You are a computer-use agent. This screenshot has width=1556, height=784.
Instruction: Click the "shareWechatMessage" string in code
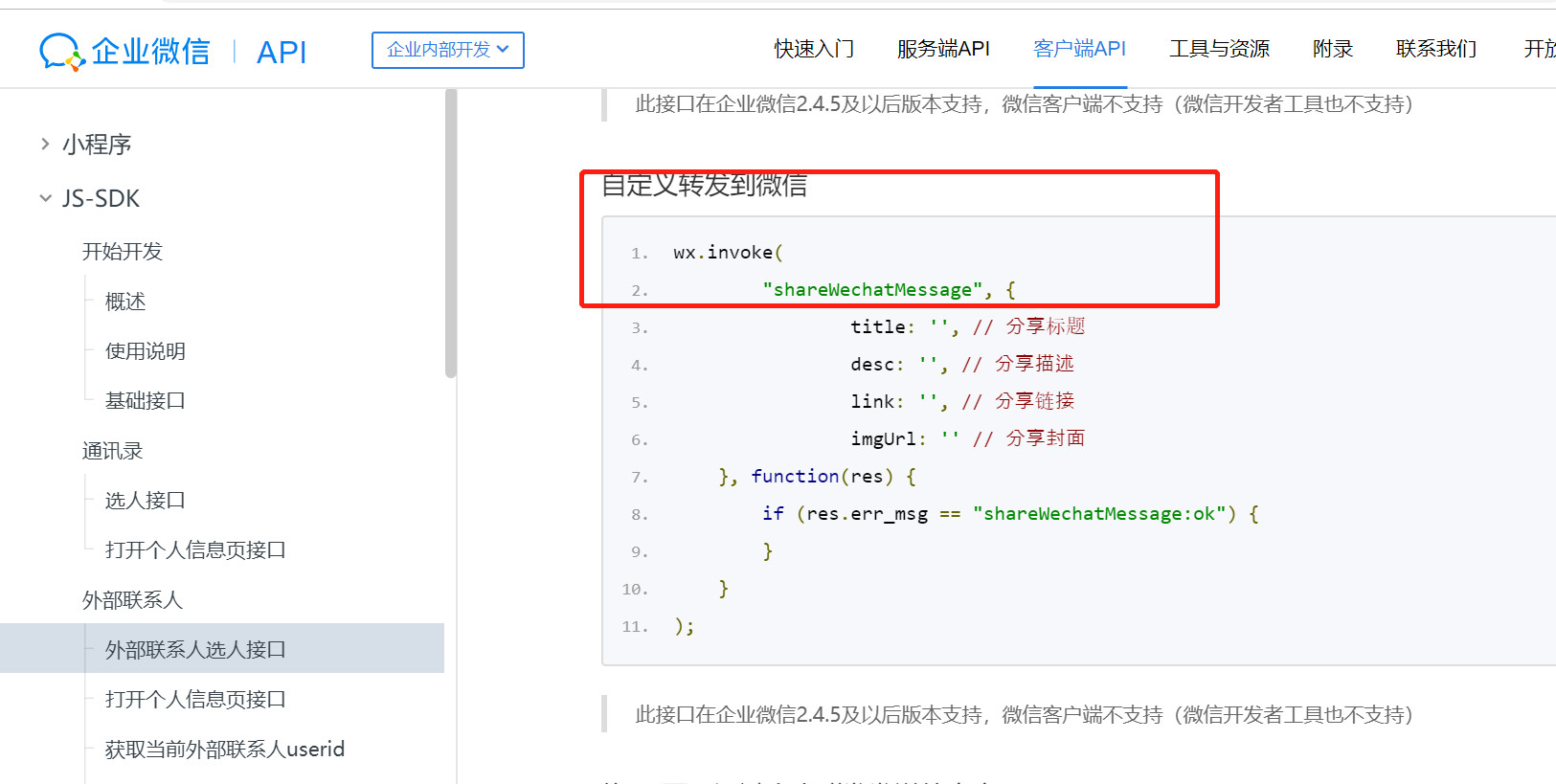(x=872, y=290)
